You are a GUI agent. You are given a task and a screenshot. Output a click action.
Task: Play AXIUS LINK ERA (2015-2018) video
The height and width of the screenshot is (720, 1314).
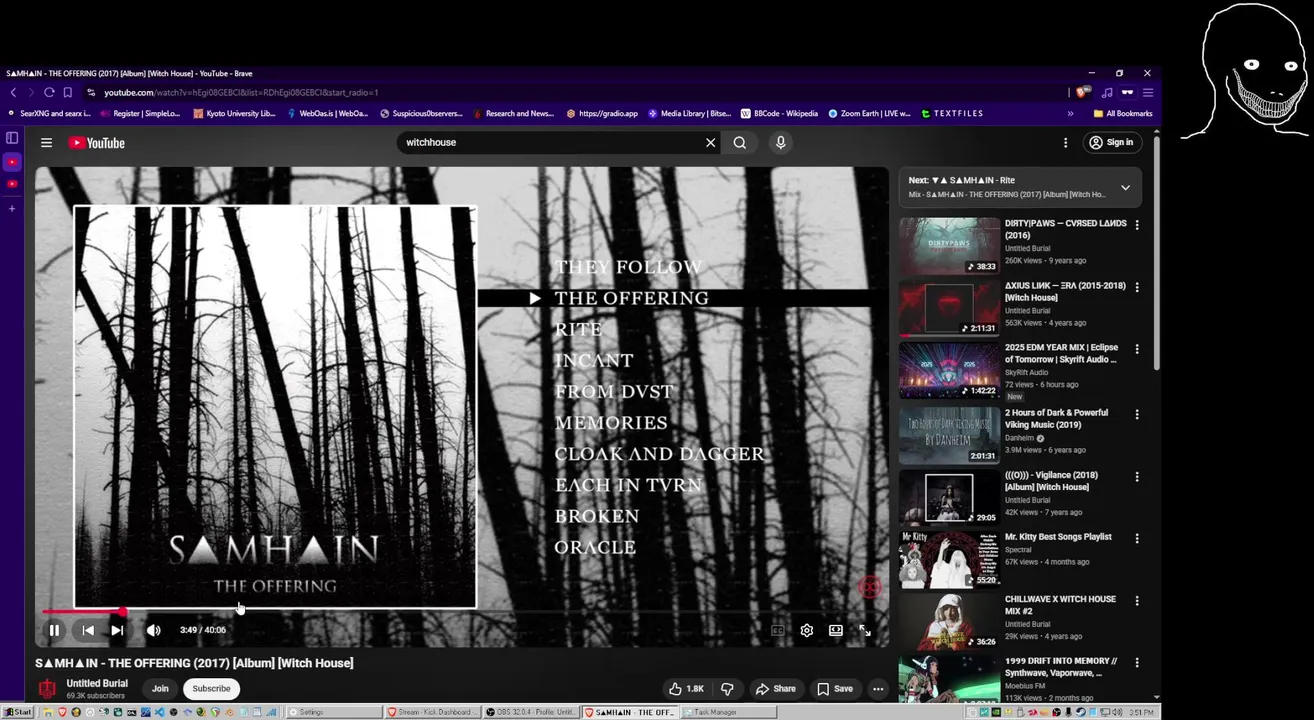coord(949,308)
